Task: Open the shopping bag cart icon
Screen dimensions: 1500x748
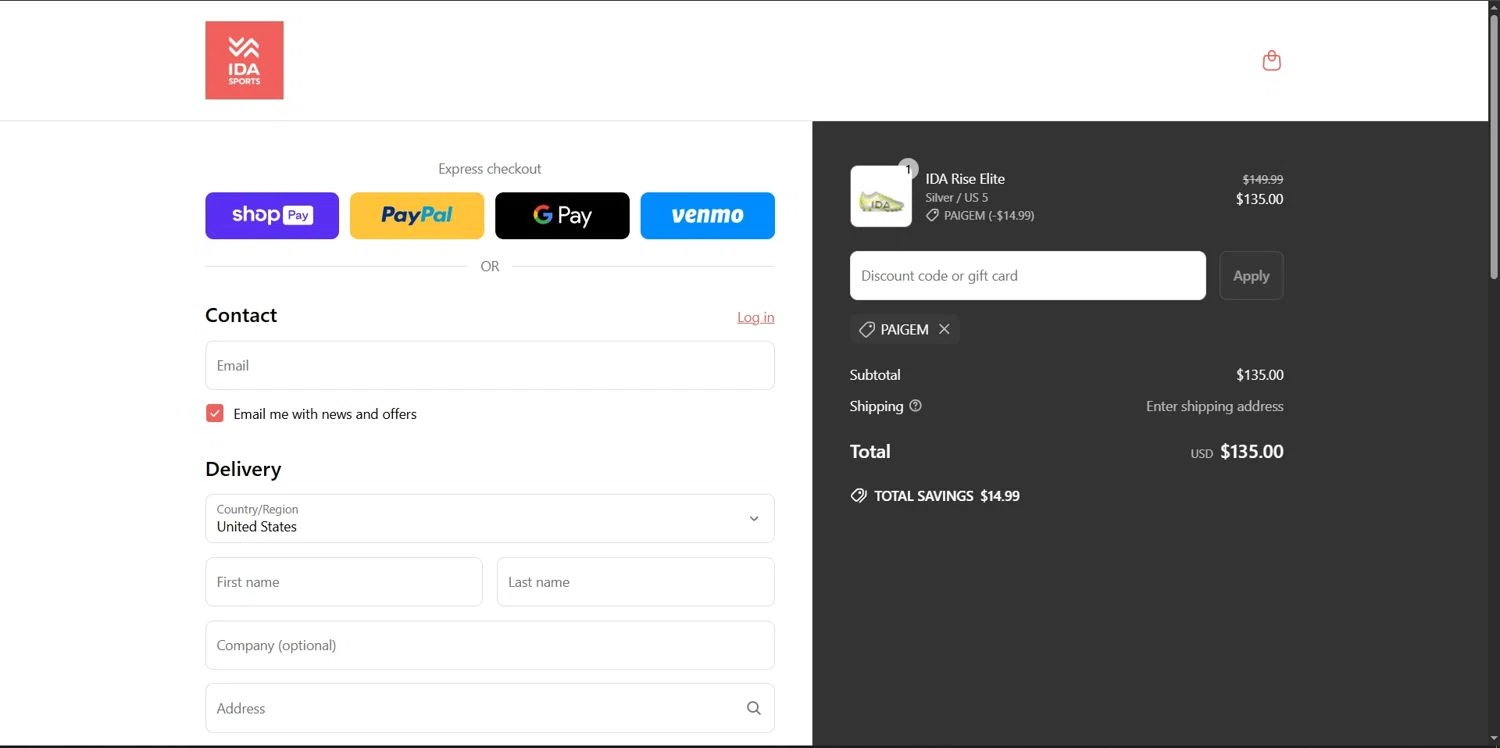Action: (1272, 61)
